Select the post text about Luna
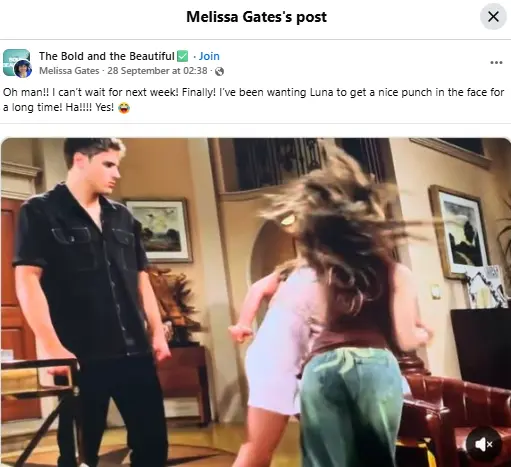This screenshot has width=511, height=467. (253, 100)
